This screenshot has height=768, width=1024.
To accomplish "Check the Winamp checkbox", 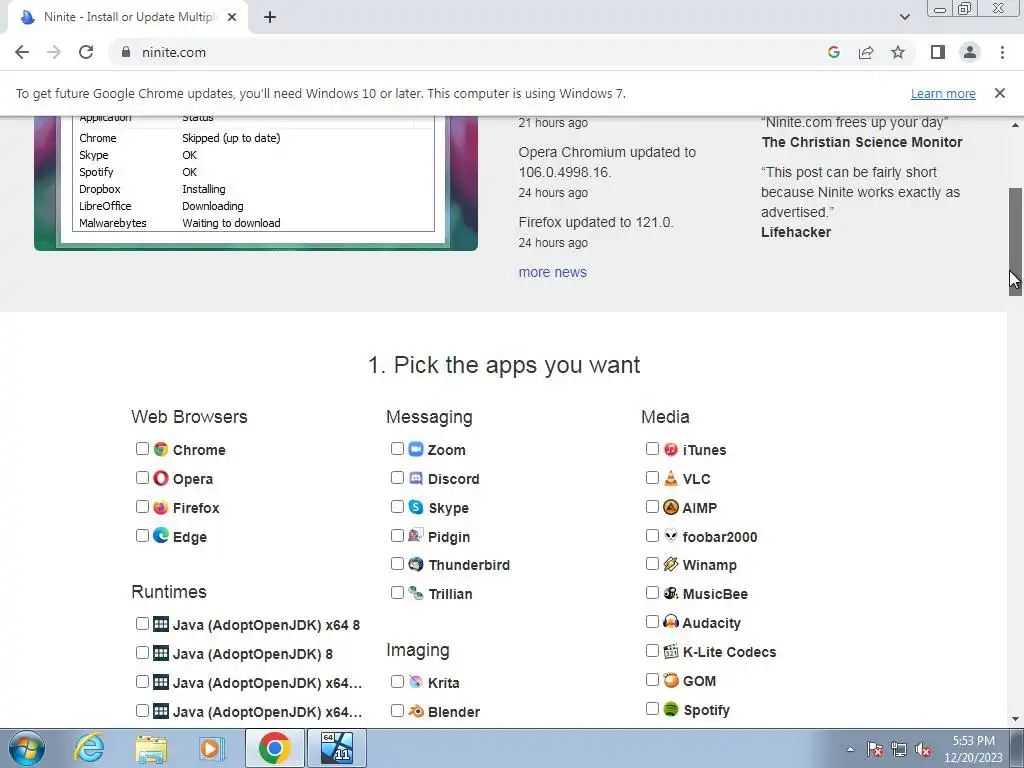I will point(652,564).
